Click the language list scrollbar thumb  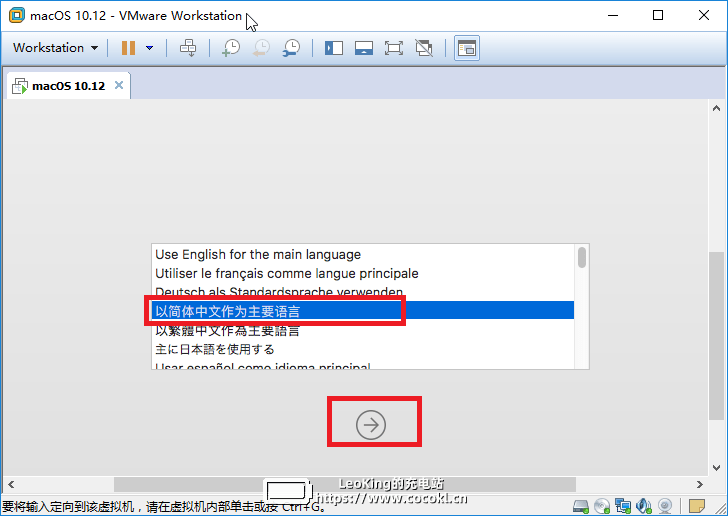(582, 257)
